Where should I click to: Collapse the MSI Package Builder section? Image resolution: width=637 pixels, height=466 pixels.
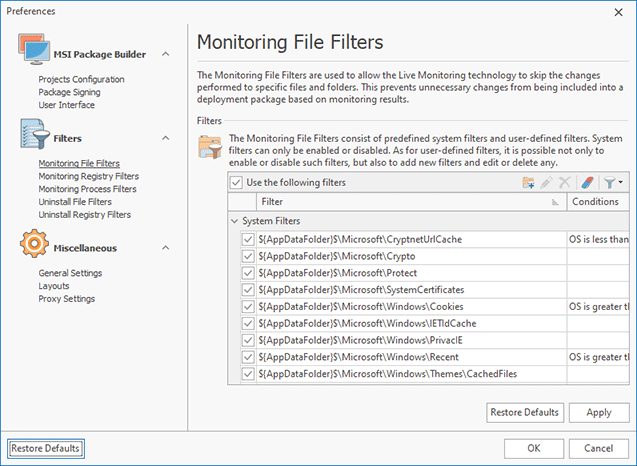coord(166,54)
